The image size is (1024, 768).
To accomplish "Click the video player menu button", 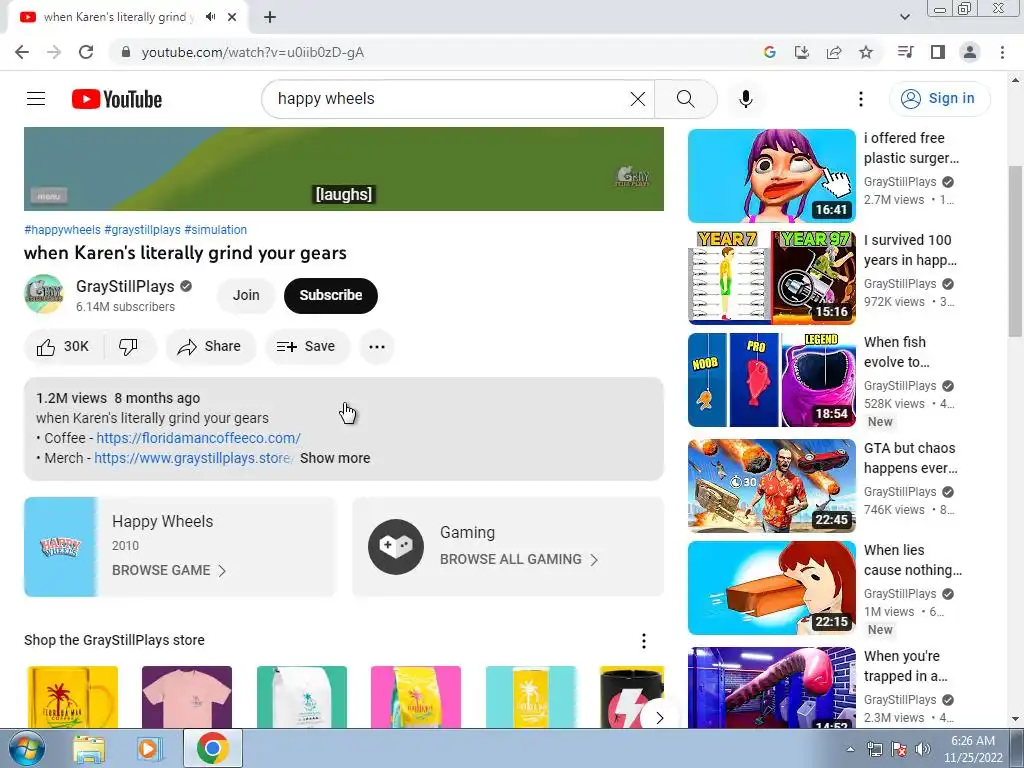I will click(x=48, y=195).
